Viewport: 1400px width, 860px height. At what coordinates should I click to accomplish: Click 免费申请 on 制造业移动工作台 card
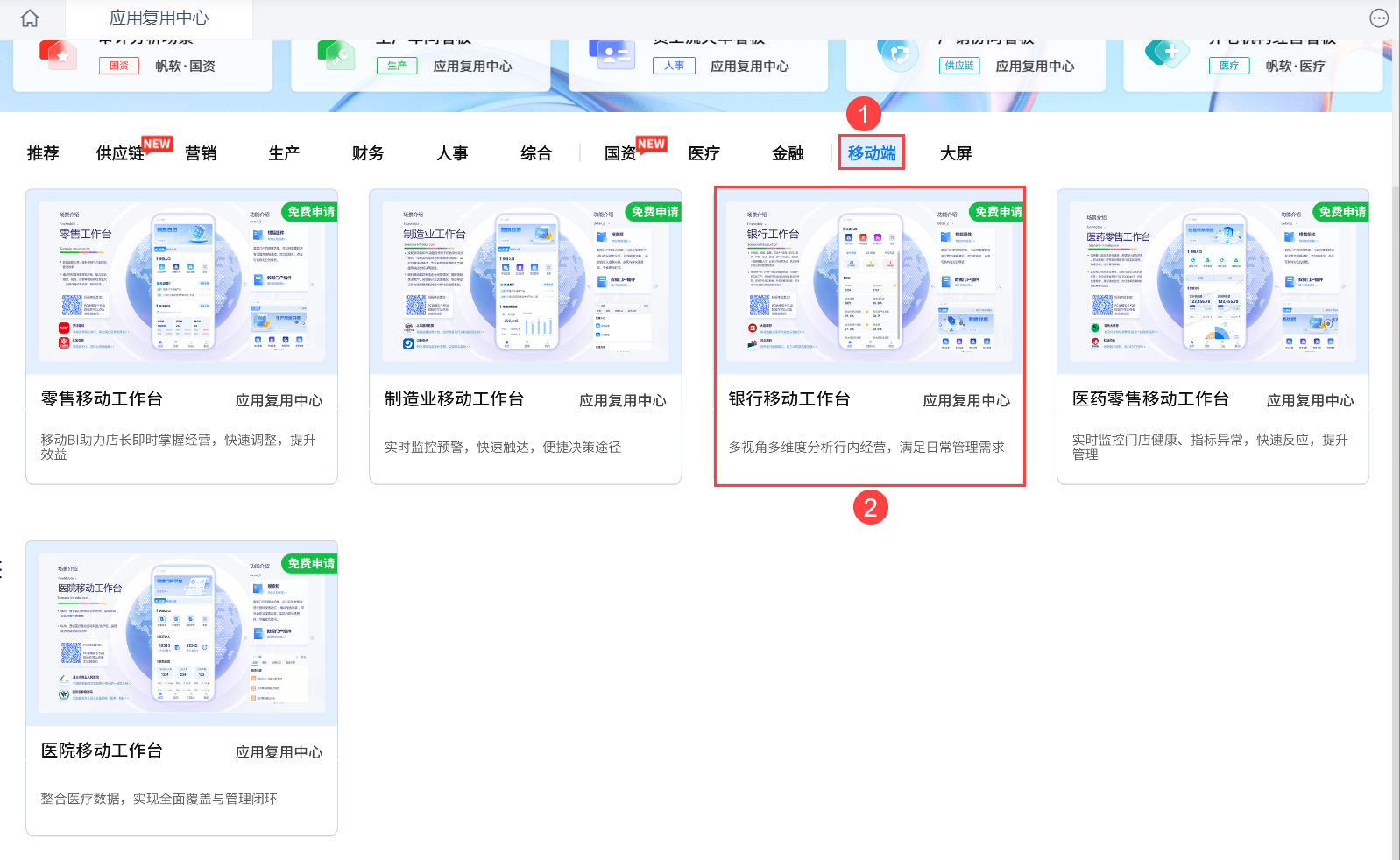654,212
